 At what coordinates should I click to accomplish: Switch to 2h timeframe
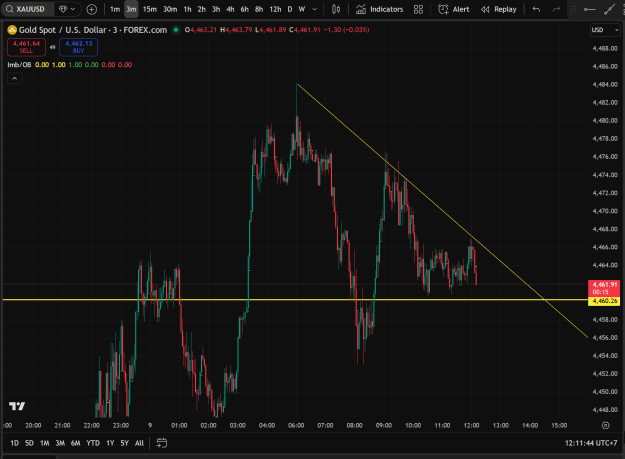(x=202, y=9)
